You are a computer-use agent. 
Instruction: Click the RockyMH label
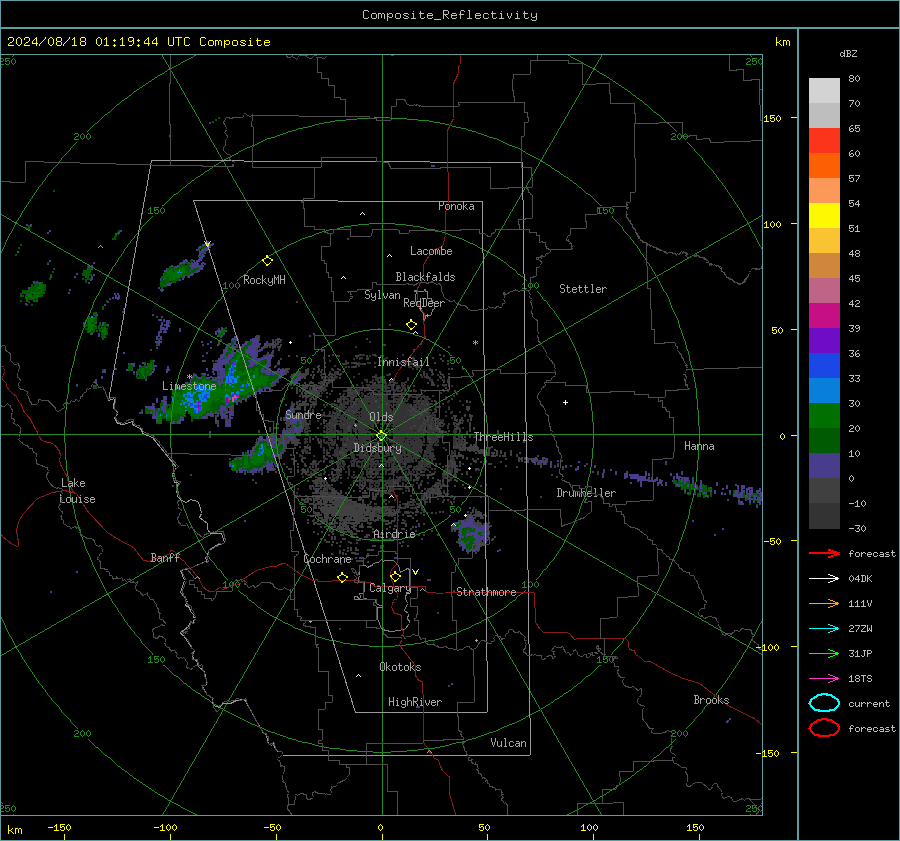pyautogui.click(x=264, y=280)
